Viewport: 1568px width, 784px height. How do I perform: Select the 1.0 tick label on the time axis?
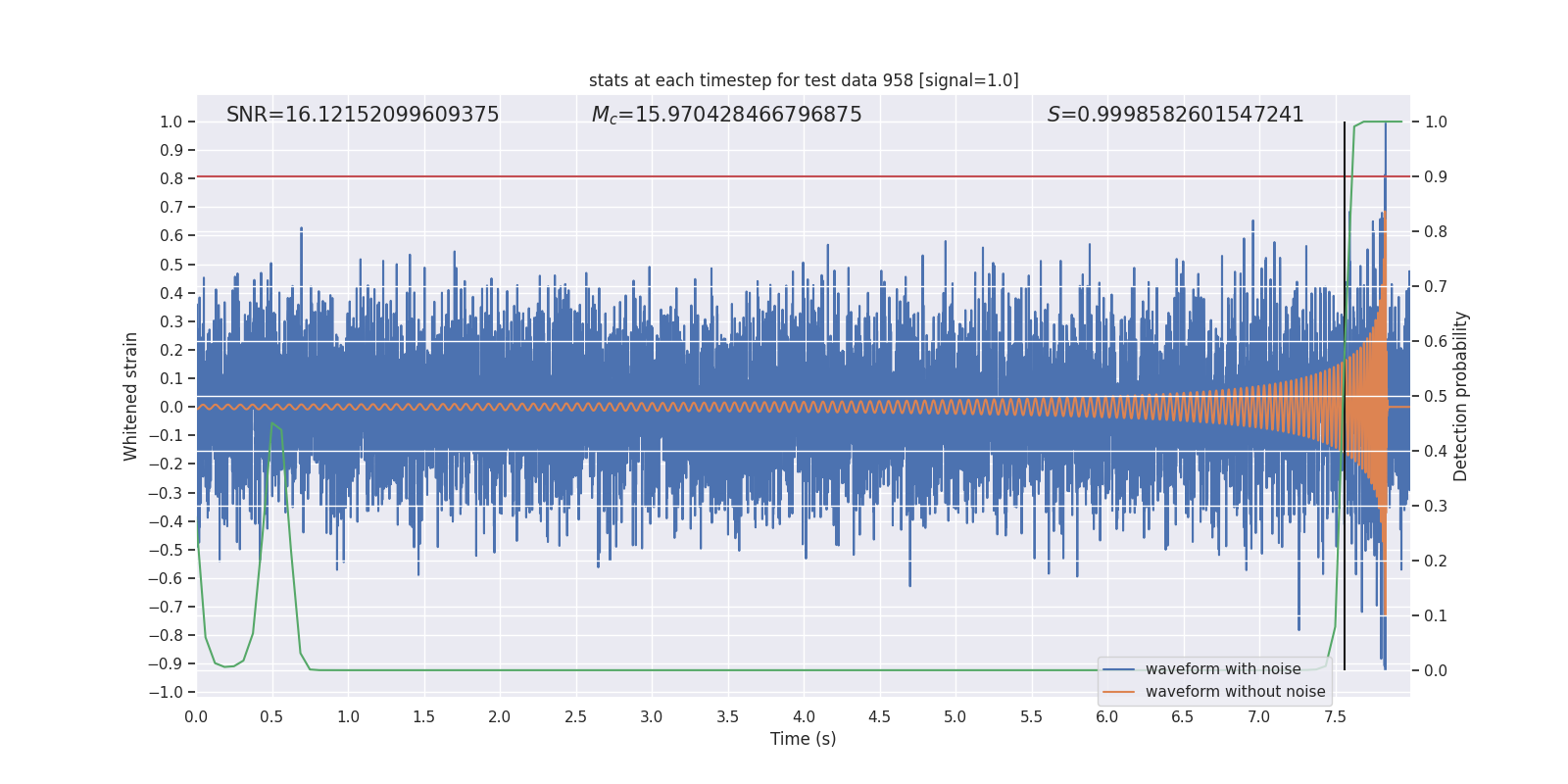[348, 716]
